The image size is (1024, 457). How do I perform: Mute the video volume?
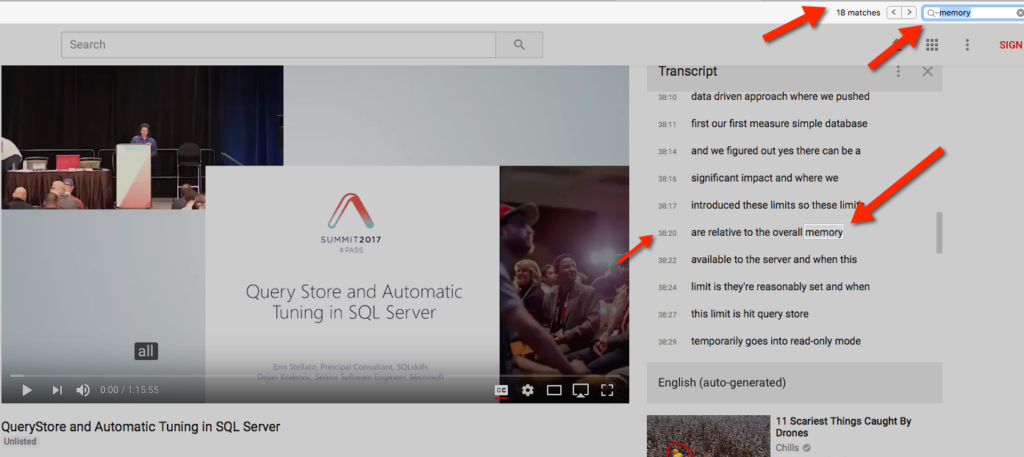click(83, 390)
